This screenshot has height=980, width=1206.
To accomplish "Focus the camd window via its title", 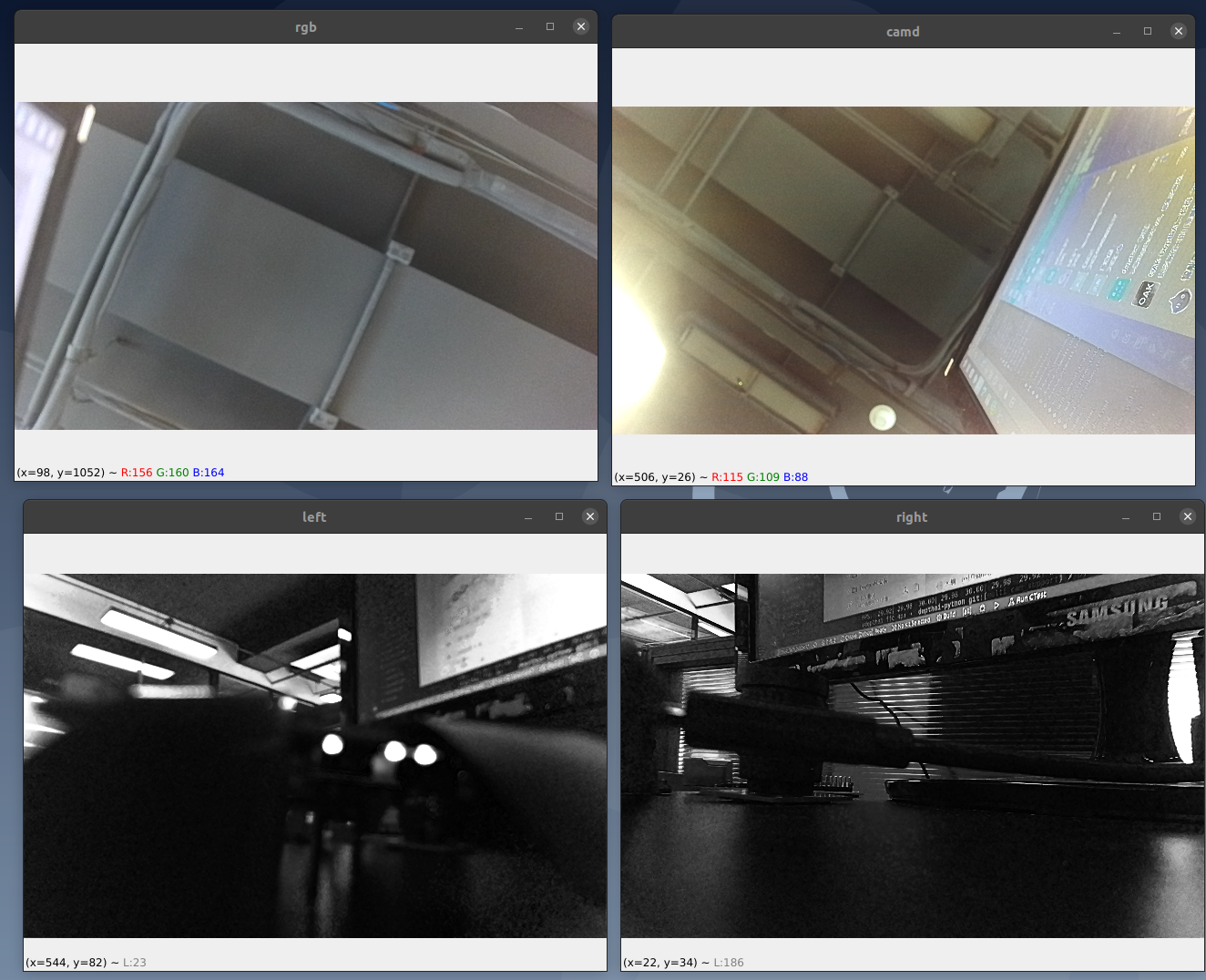I will (x=902, y=32).
